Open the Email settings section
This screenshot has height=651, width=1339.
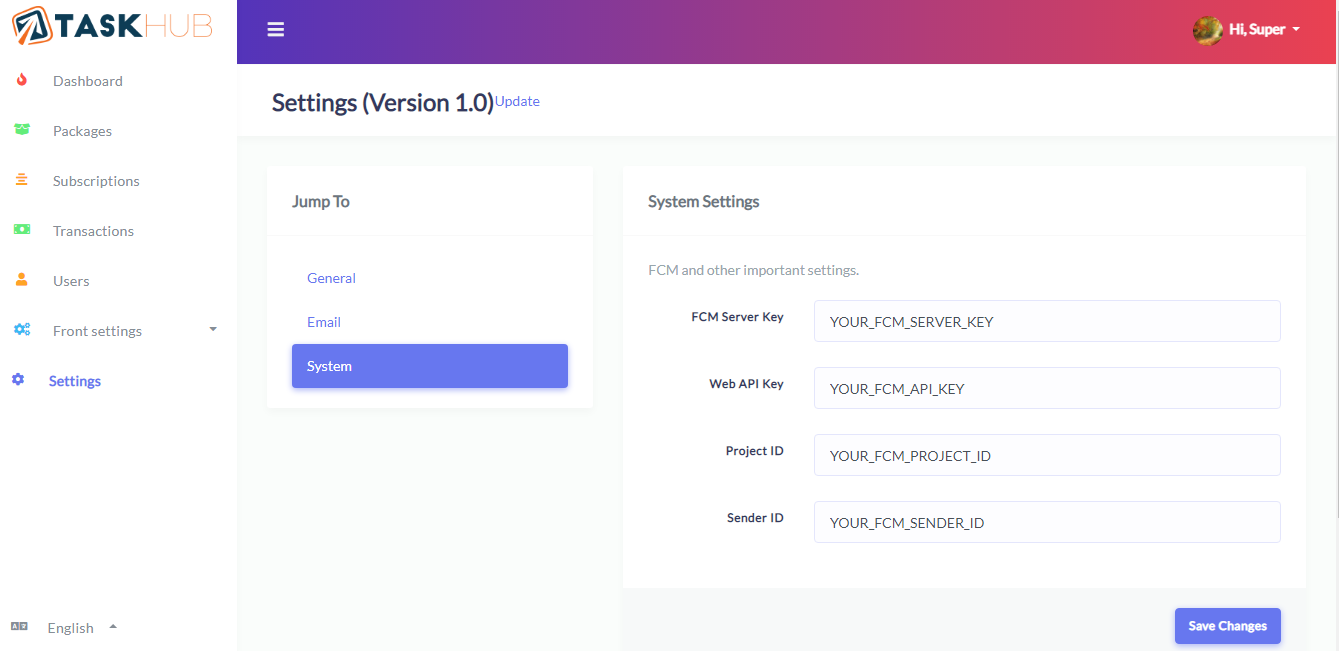(323, 321)
